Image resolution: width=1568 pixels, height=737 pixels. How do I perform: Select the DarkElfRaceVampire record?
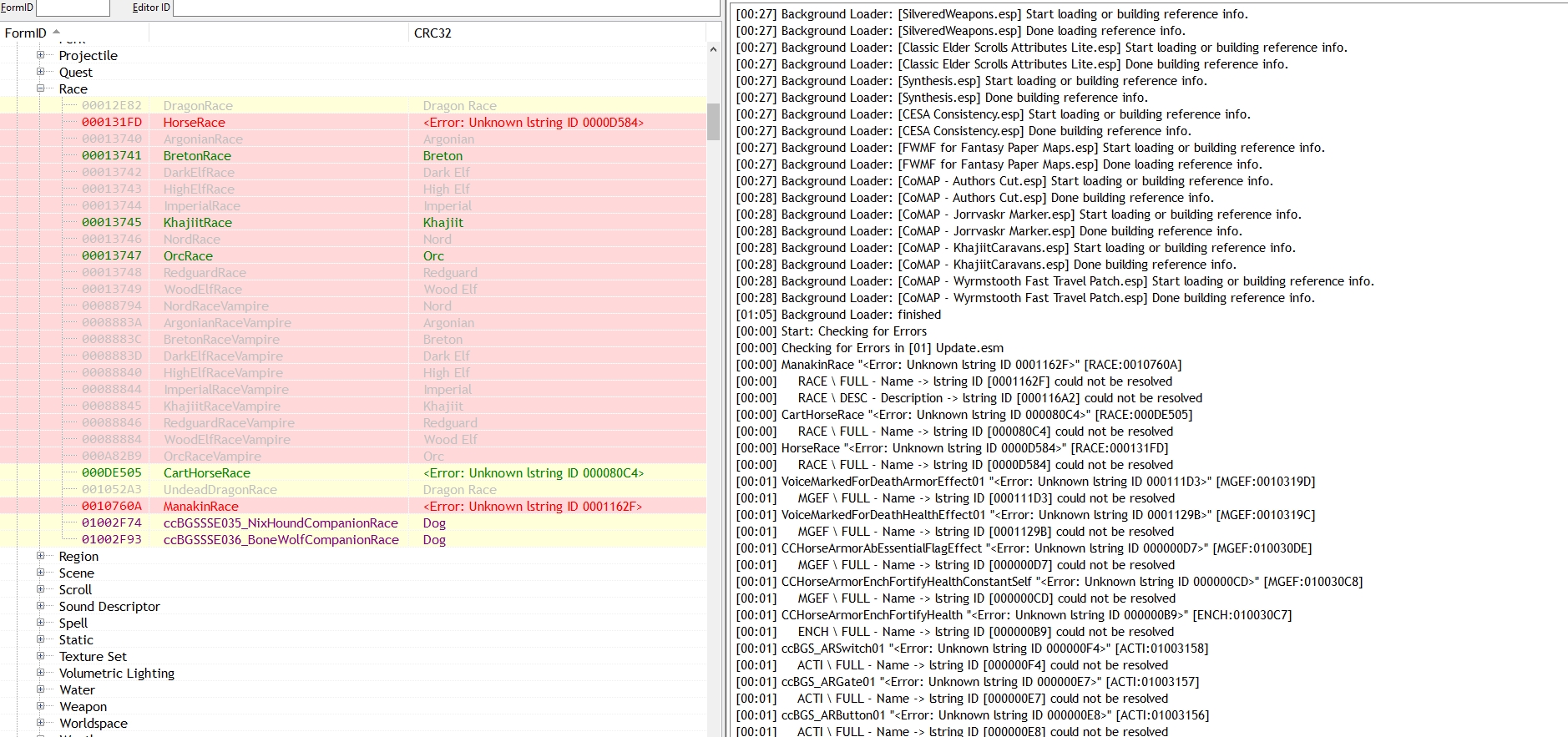pos(353,356)
